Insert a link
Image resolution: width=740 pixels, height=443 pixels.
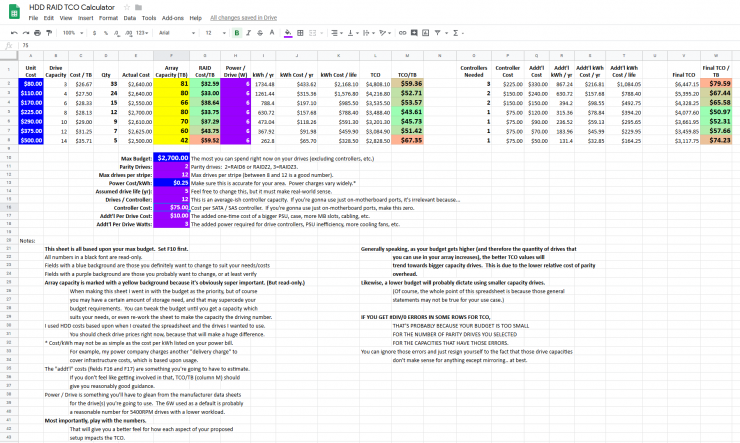(403, 33)
